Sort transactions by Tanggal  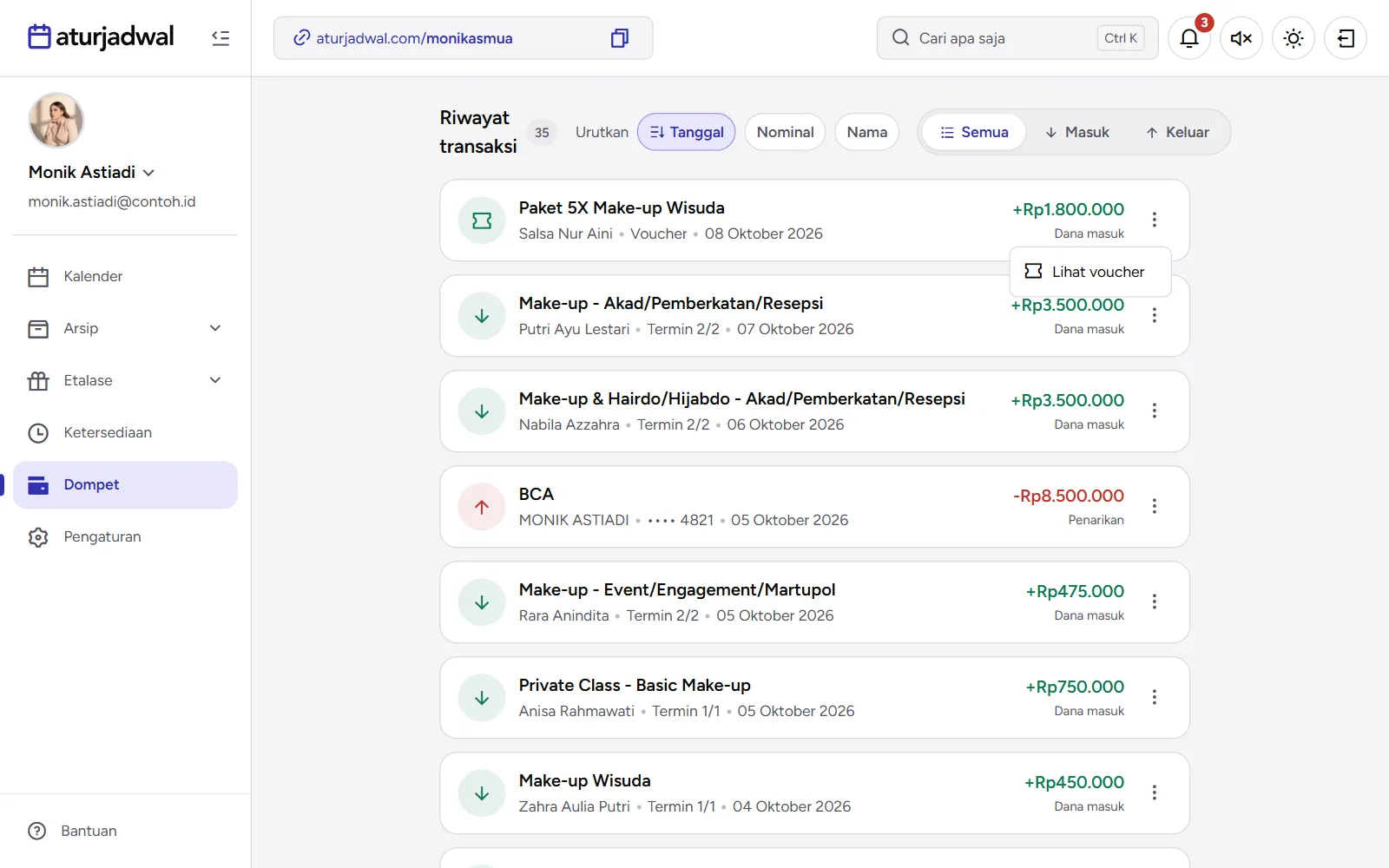687,132
